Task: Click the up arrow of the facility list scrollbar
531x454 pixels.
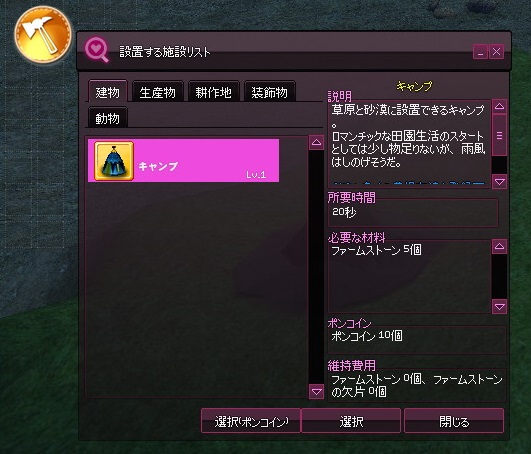Action: click(316, 143)
